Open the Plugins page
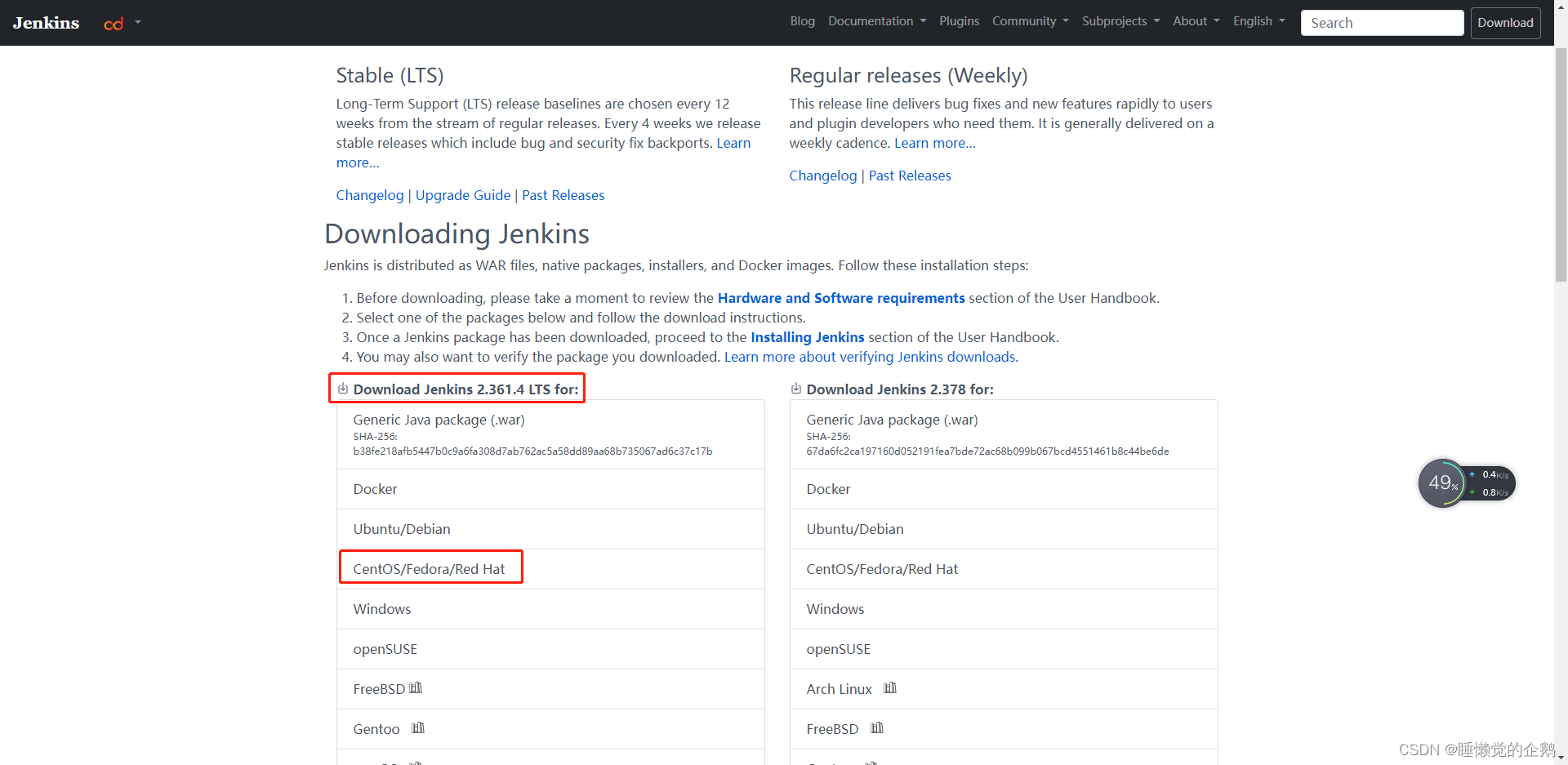The height and width of the screenshot is (765, 1568). (959, 21)
